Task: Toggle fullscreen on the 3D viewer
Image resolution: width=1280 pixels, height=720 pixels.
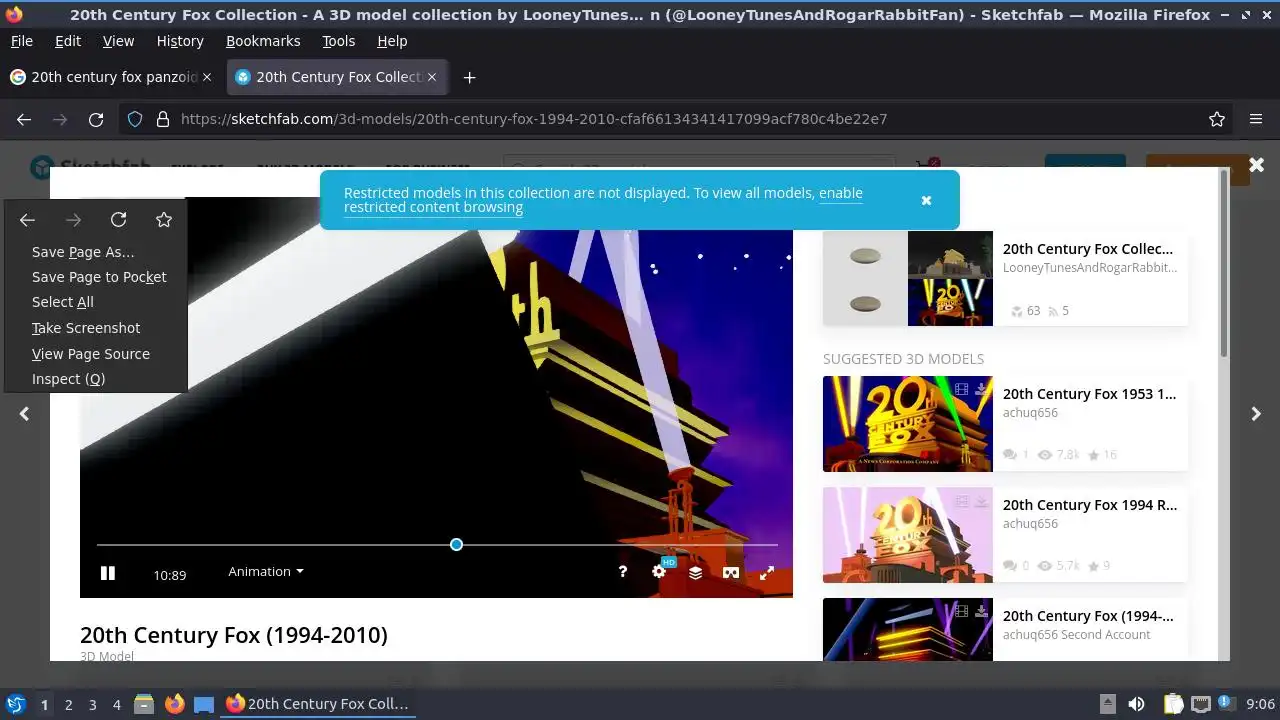Action: (767, 572)
